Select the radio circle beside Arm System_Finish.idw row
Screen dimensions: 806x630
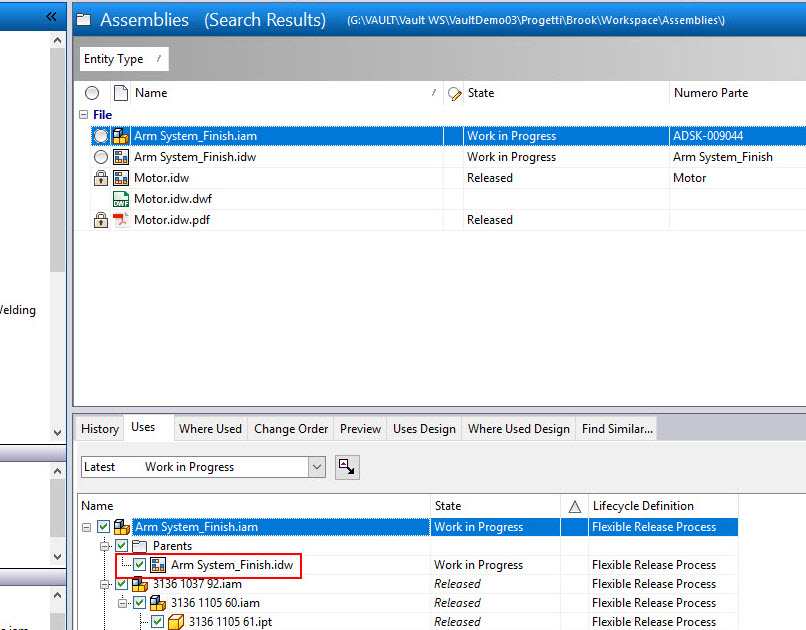pyautogui.click(x=100, y=157)
